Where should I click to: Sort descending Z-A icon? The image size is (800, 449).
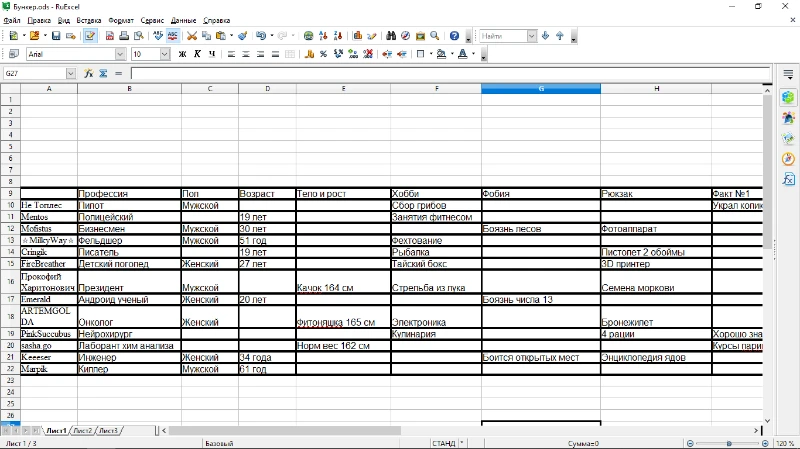338,36
